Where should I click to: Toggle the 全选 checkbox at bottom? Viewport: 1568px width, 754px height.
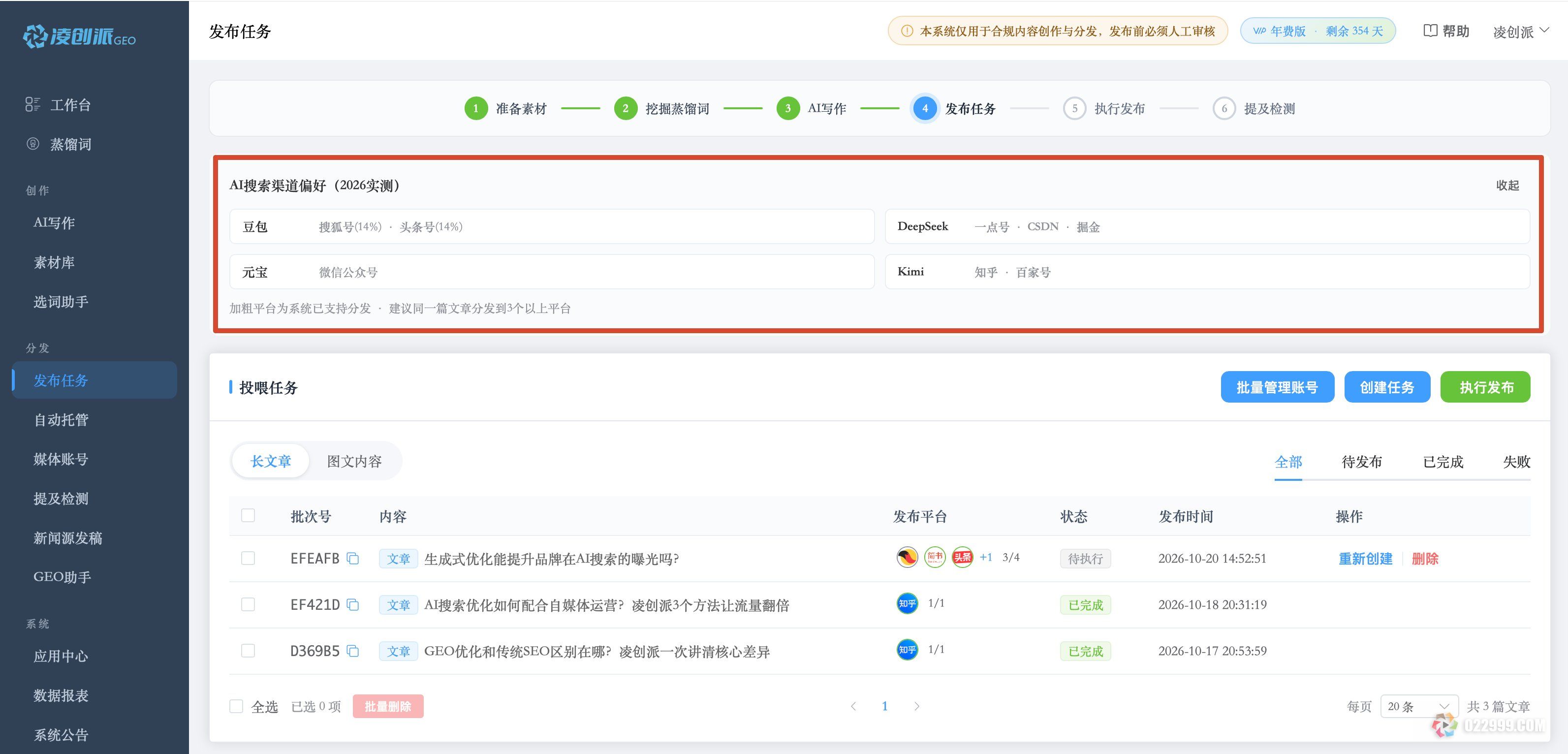coord(236,706)
